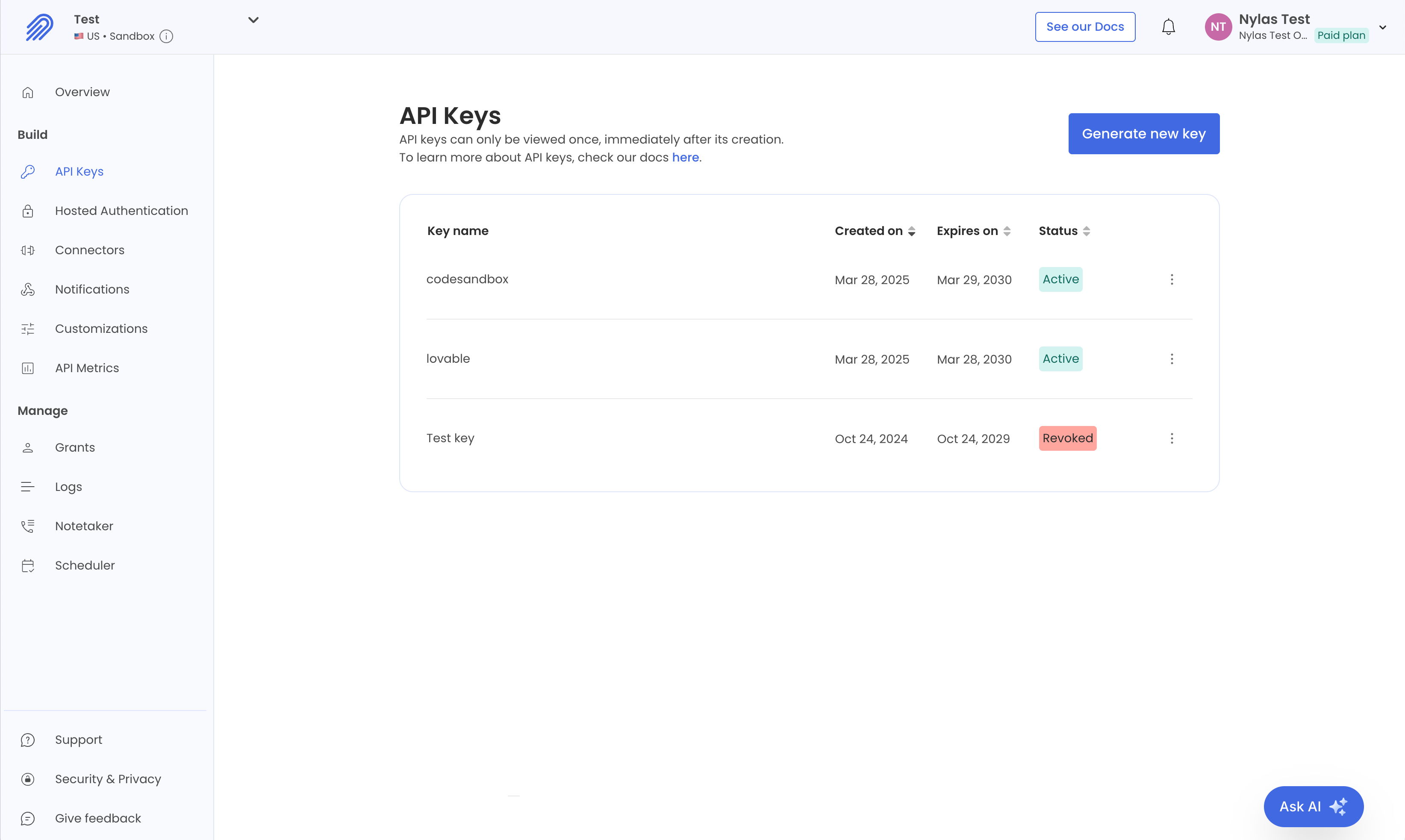The image size is (1405, 840).
Task: Navigate to Grants
Action: pyautogui.click(x=75, y=447)
